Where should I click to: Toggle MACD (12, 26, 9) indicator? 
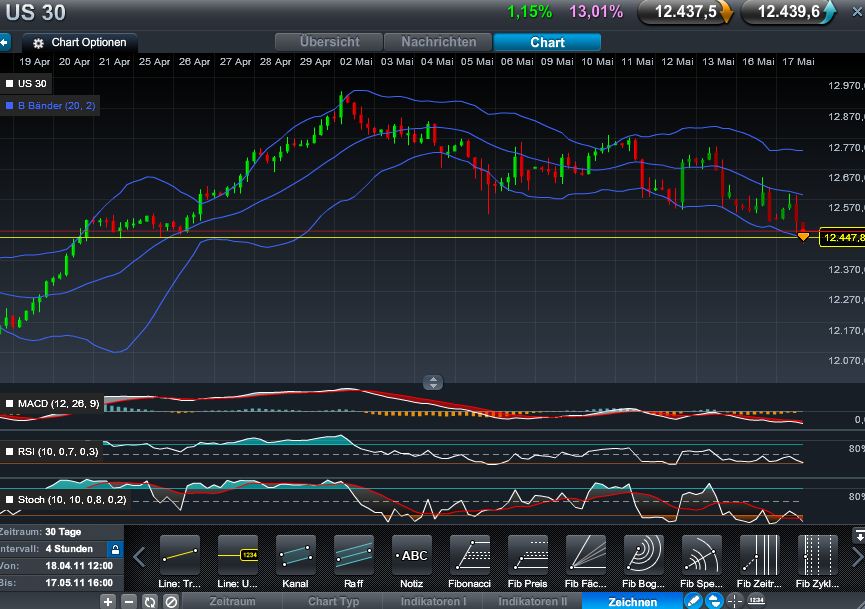click(x=9, y=404)
